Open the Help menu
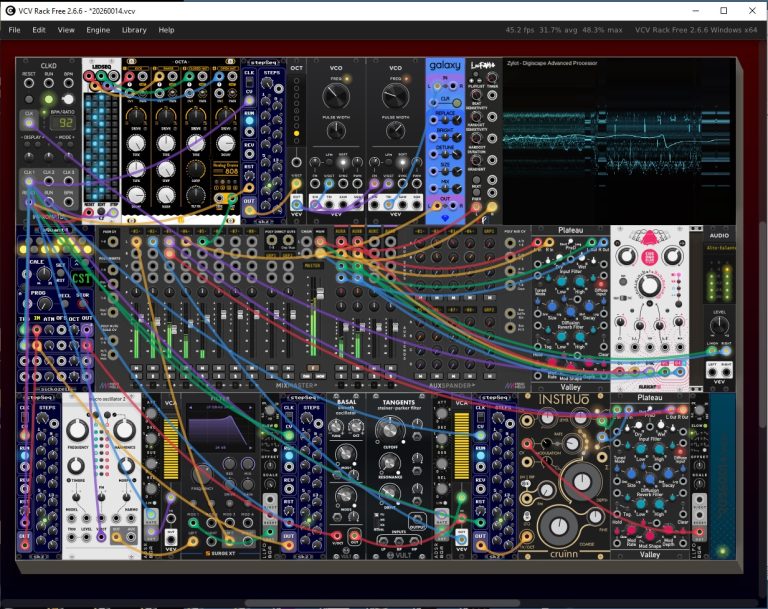The image size is (768, 609). click(x=166, y=30)
